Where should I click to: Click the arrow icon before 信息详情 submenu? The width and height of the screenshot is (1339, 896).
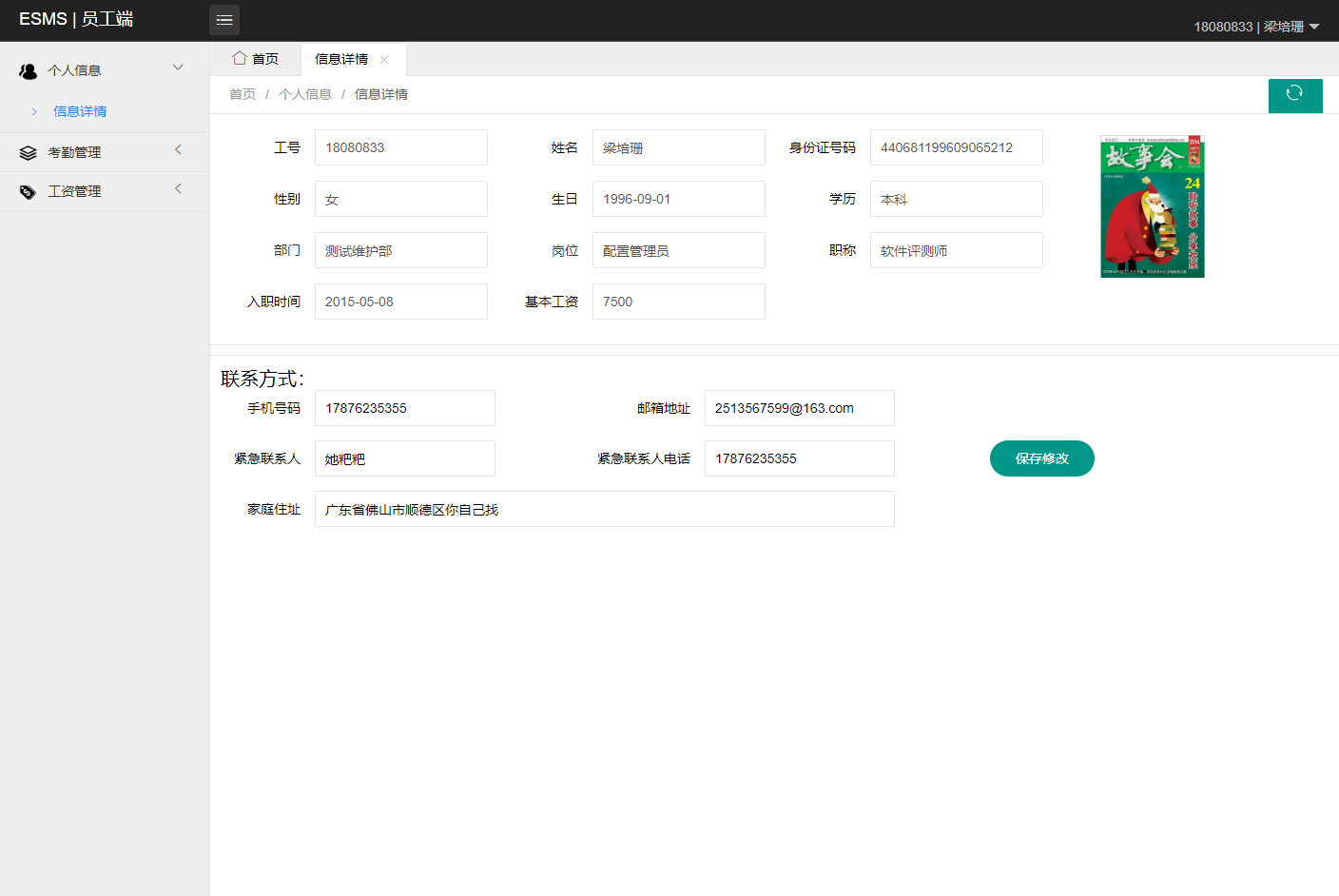[33, 111]
